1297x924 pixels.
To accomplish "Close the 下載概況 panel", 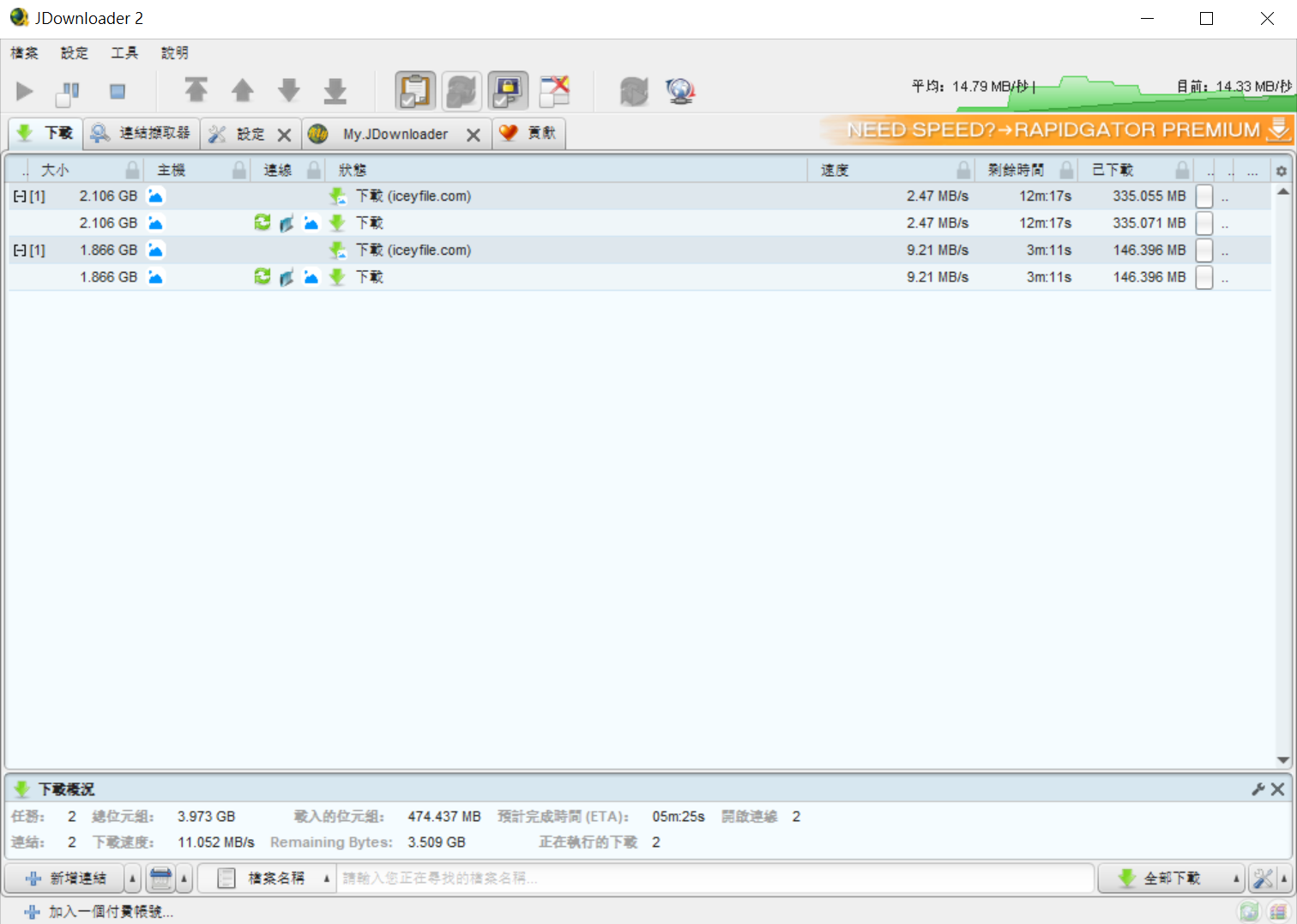I will [1277, 789].
